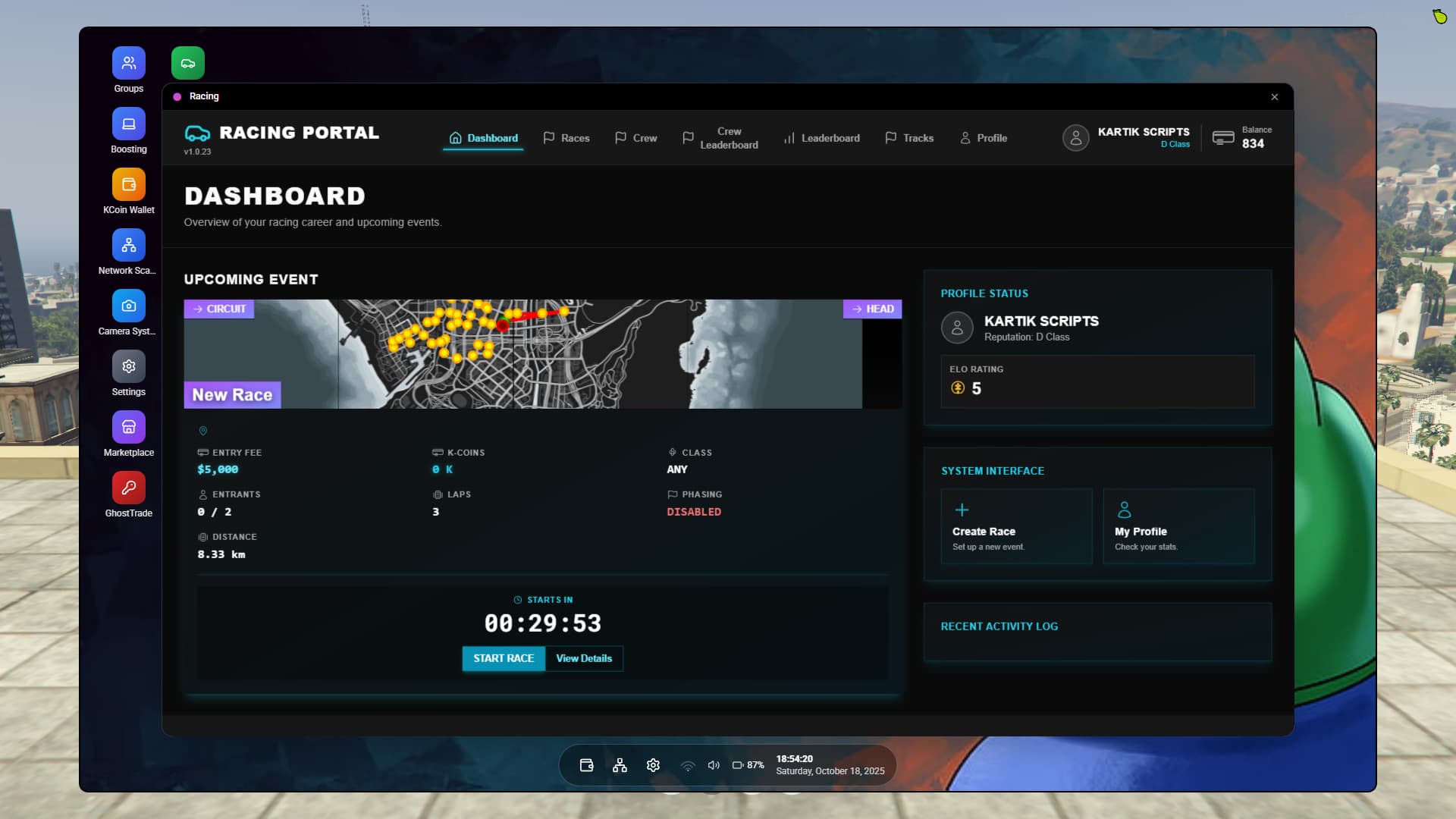The image size is (1456, 819).
Task: Click the Create Race card
Action: point(1016,526)
